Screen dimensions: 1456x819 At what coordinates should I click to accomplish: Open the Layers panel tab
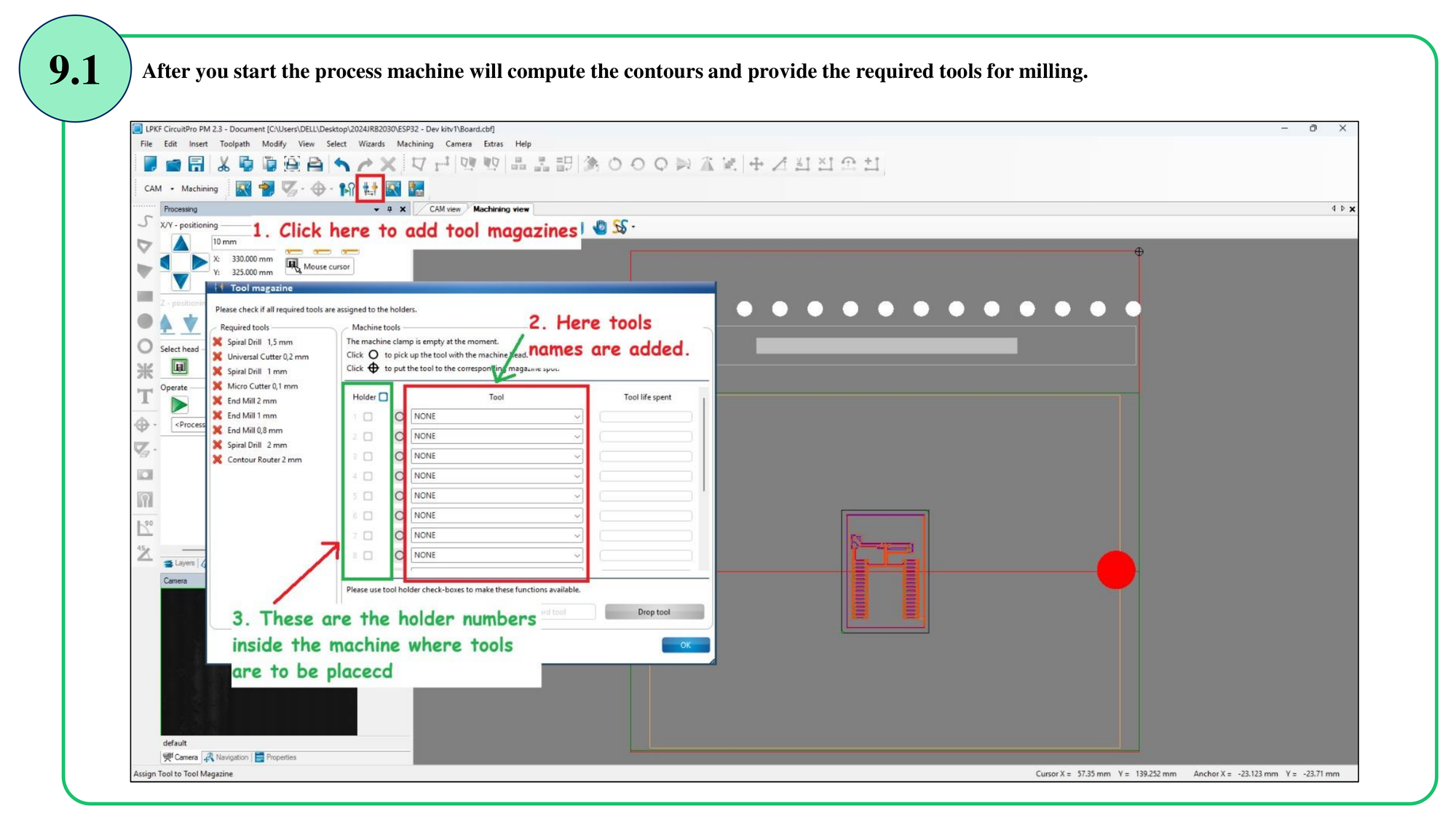pos(180,563)
